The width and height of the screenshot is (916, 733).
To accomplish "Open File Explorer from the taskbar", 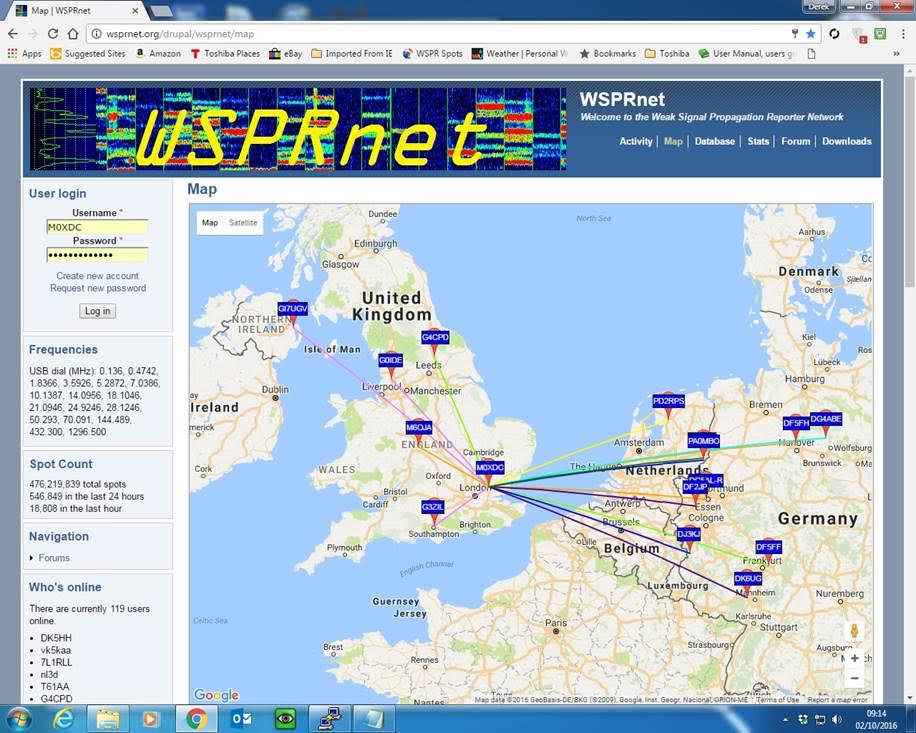I will coord(107,718).
